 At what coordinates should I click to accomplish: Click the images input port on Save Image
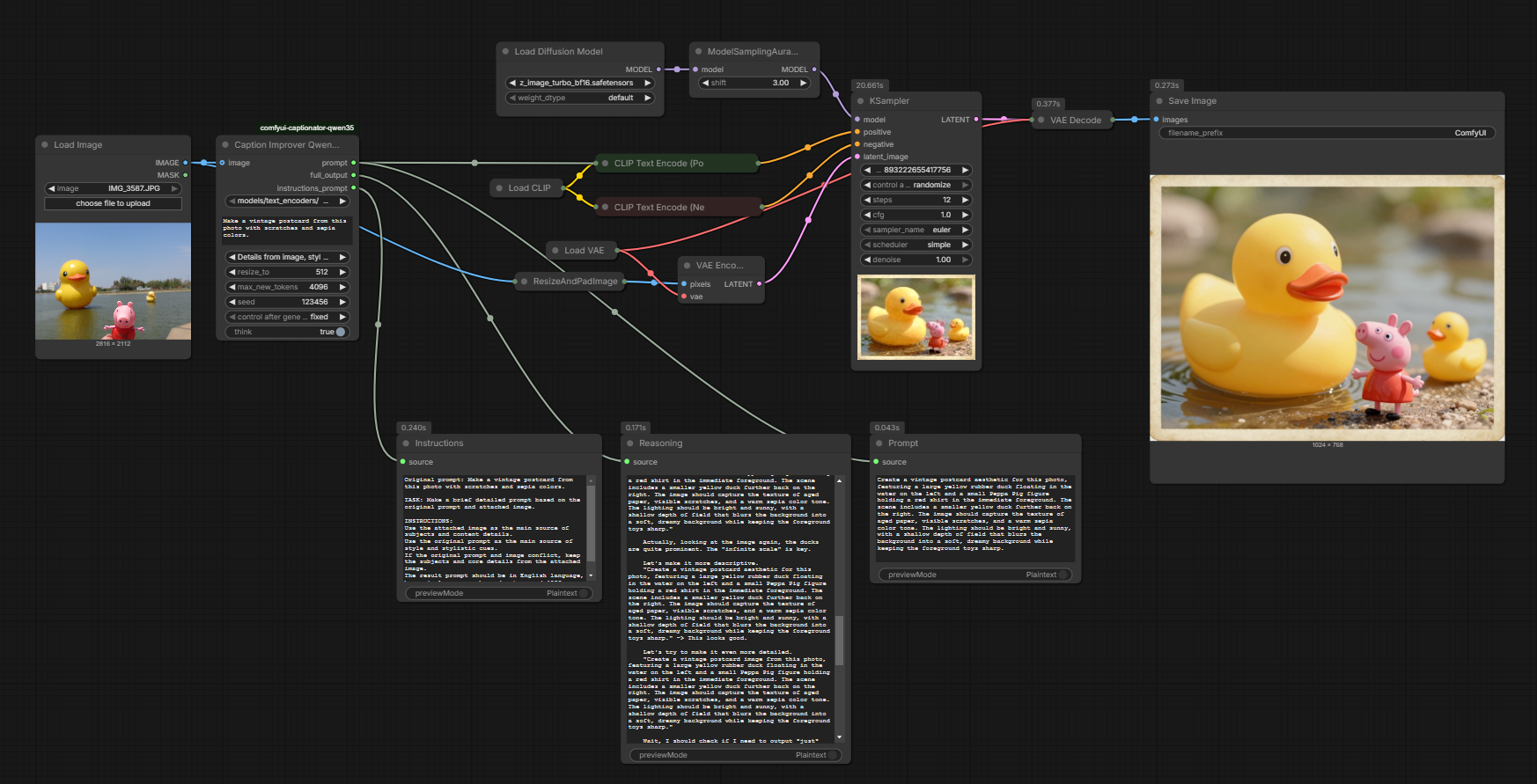click(x=1156, y=120)
